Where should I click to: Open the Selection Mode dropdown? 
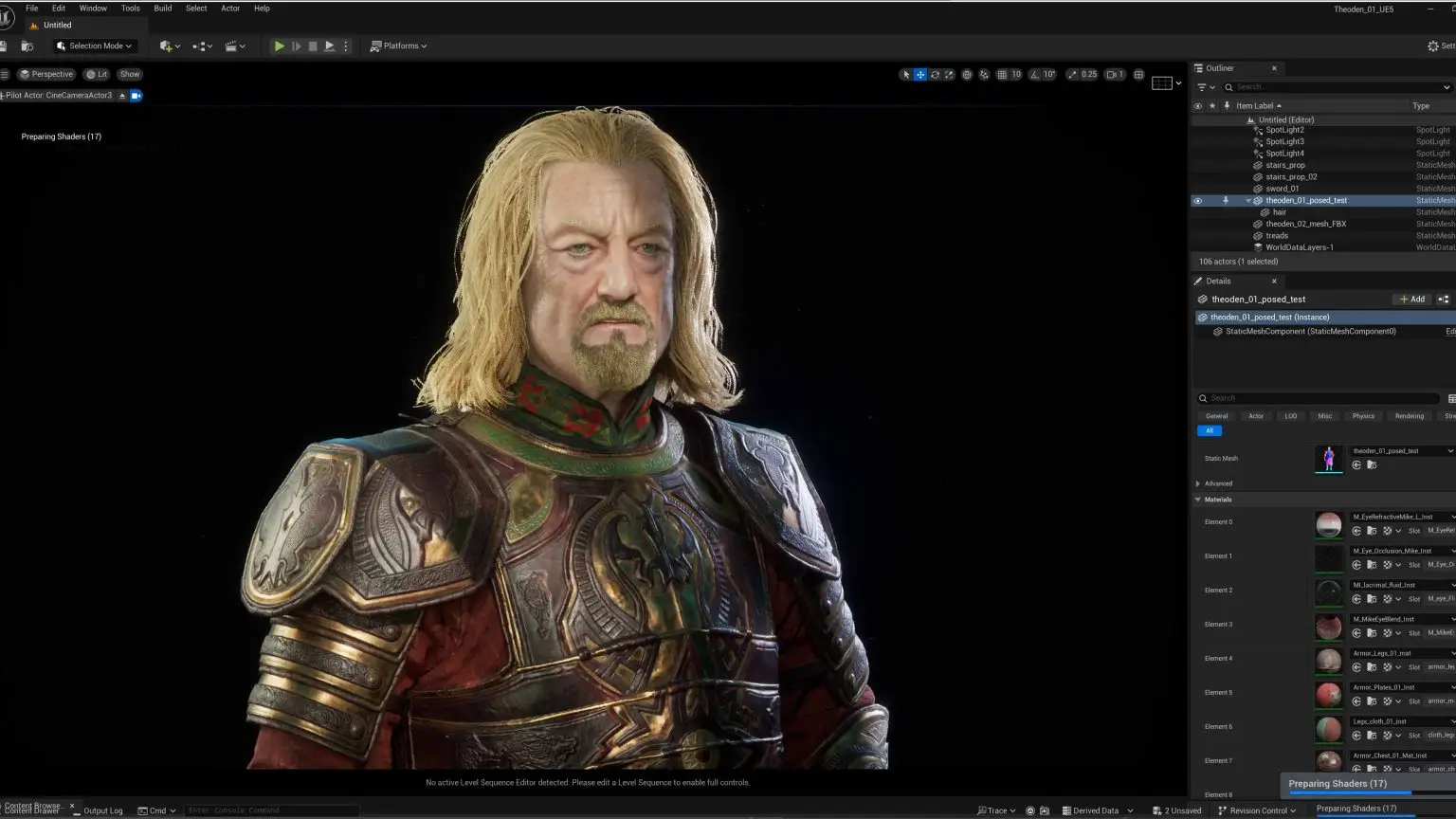95,45
